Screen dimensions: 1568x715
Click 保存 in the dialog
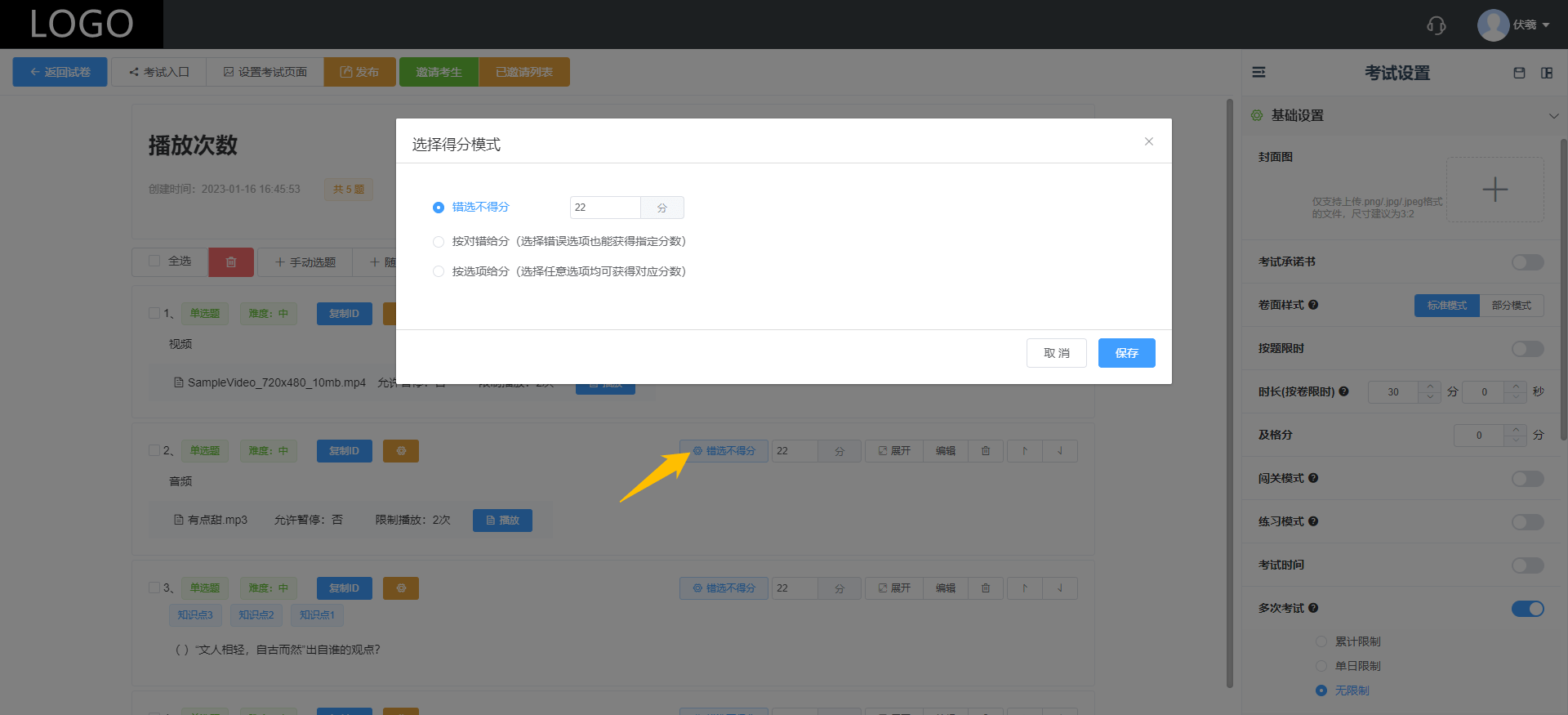coord(1127,353)
